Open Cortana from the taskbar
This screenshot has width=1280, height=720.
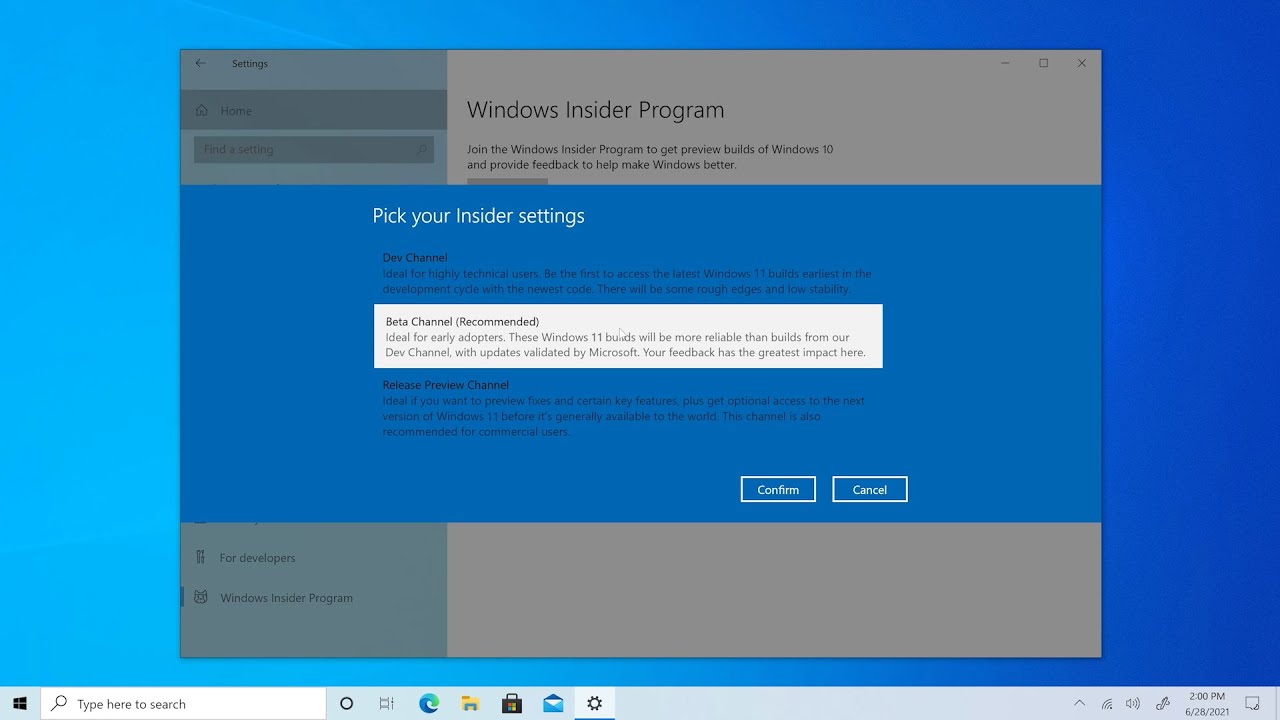[x=346, y=704]
